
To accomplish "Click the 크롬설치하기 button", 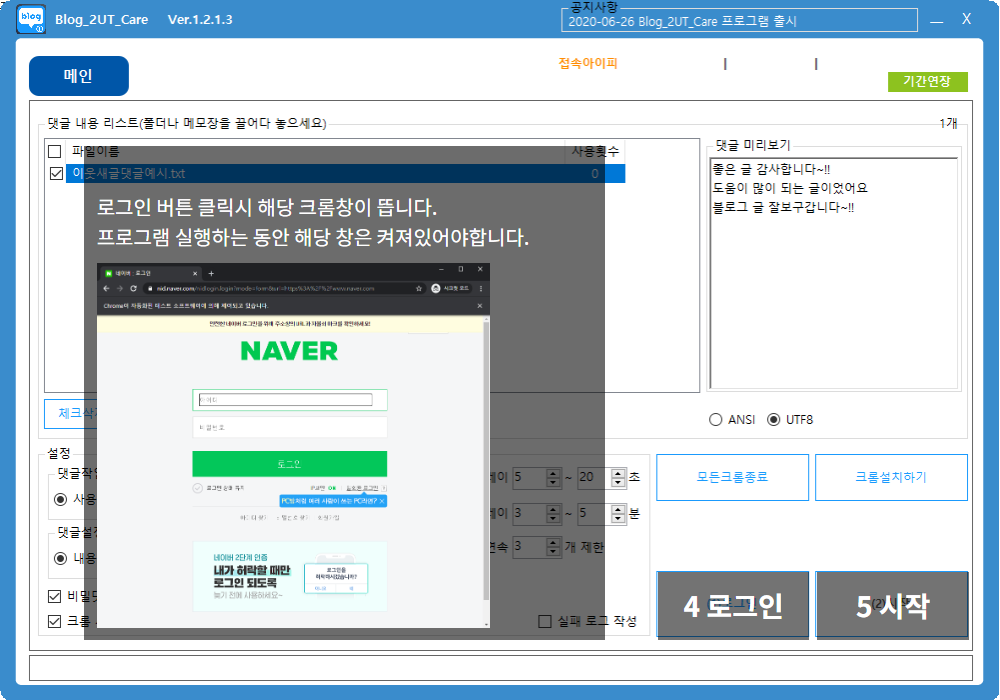I will 891,477.
